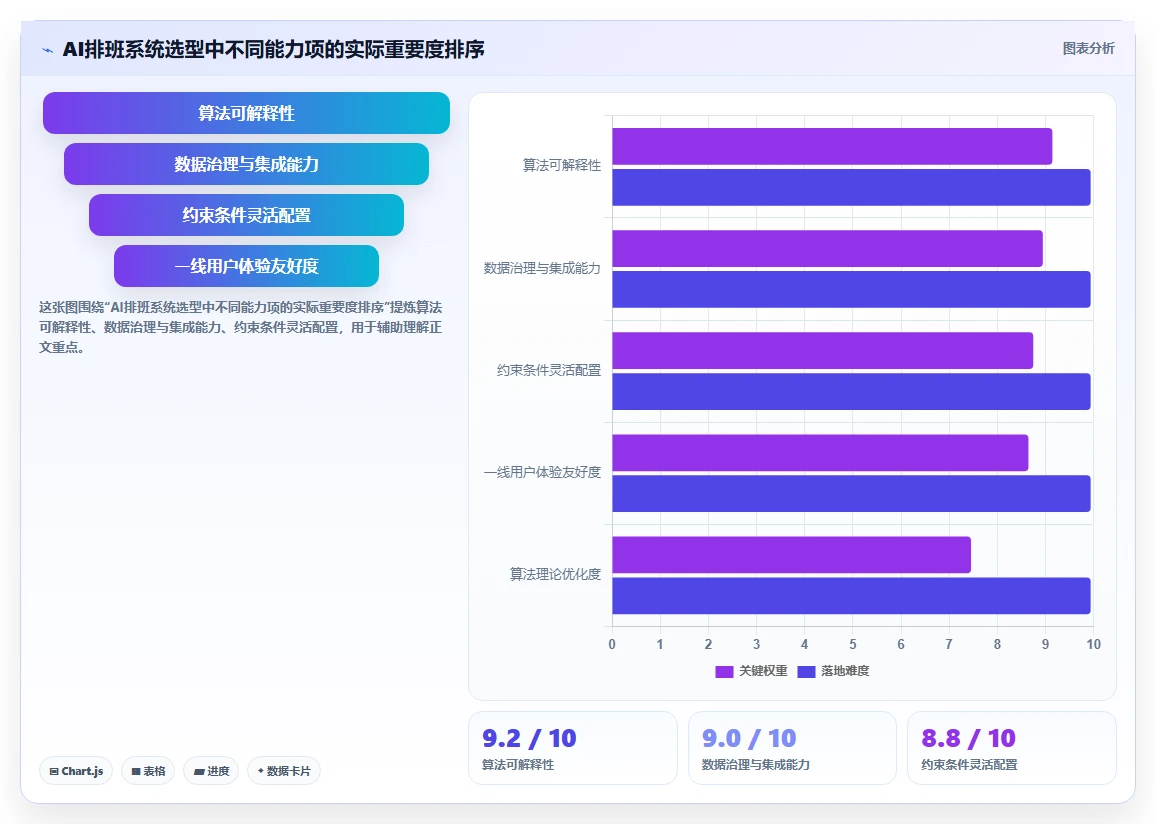Click the 关键权重 legend label

(763, 671)
